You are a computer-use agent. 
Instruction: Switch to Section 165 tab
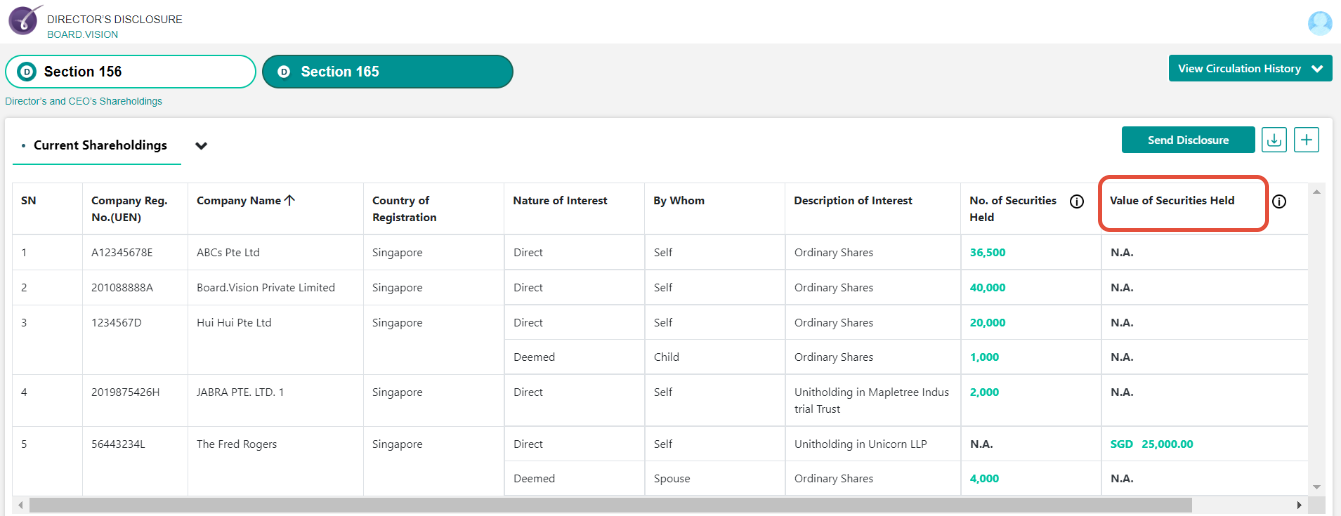click(x=388, y=72)
